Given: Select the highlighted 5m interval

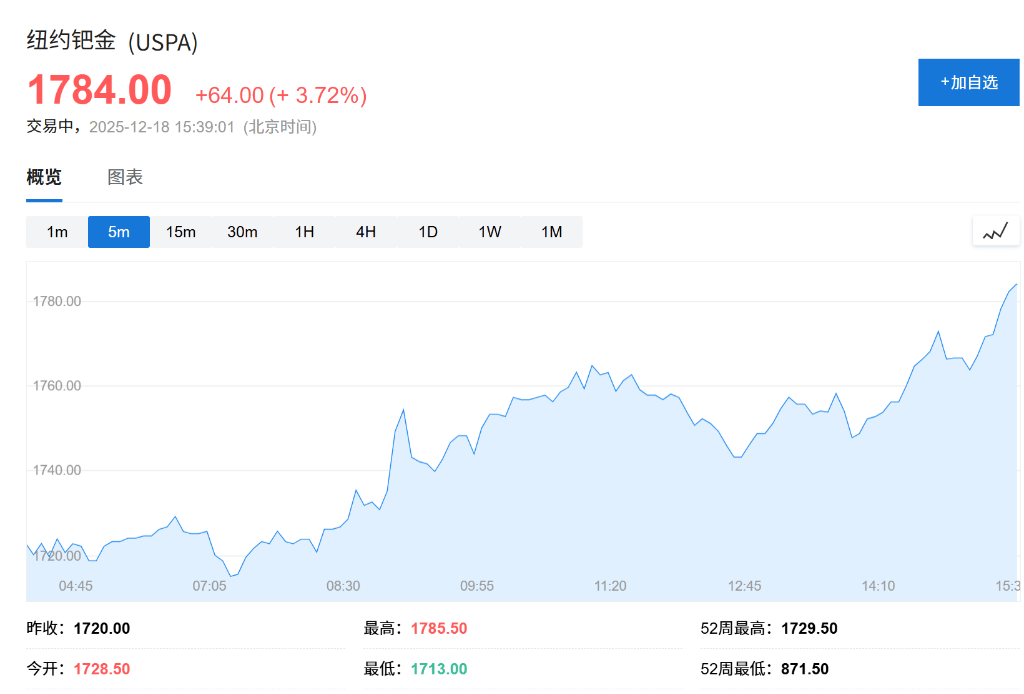Looking at the screenshot, I should (x=119, y=232).
